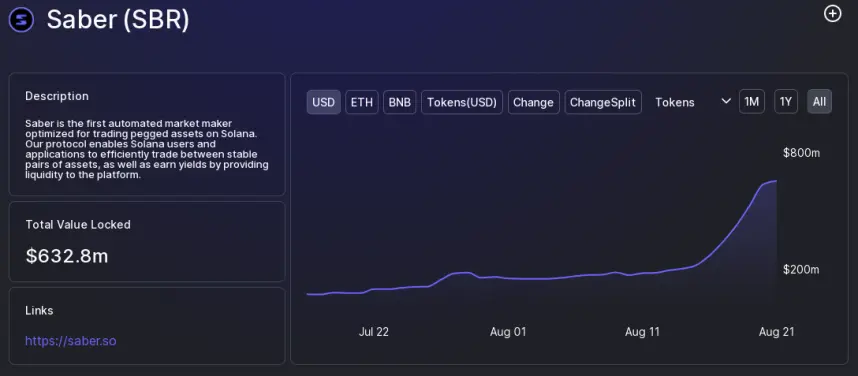Click the Description heading
858x376 pixels.
coord(57,96)
